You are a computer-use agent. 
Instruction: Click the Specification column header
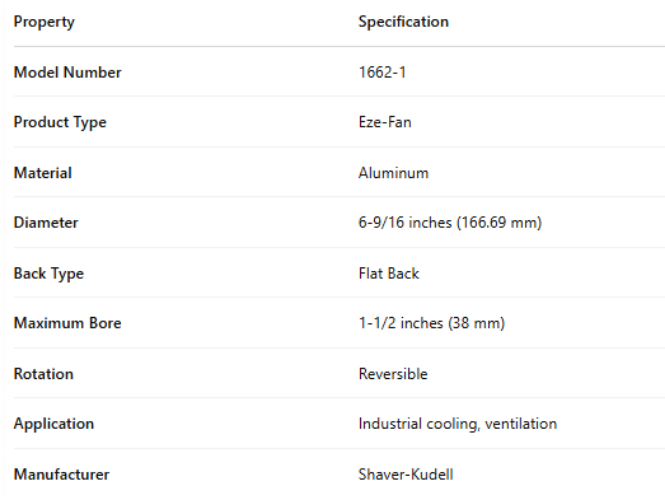click(x=403, y=22)
